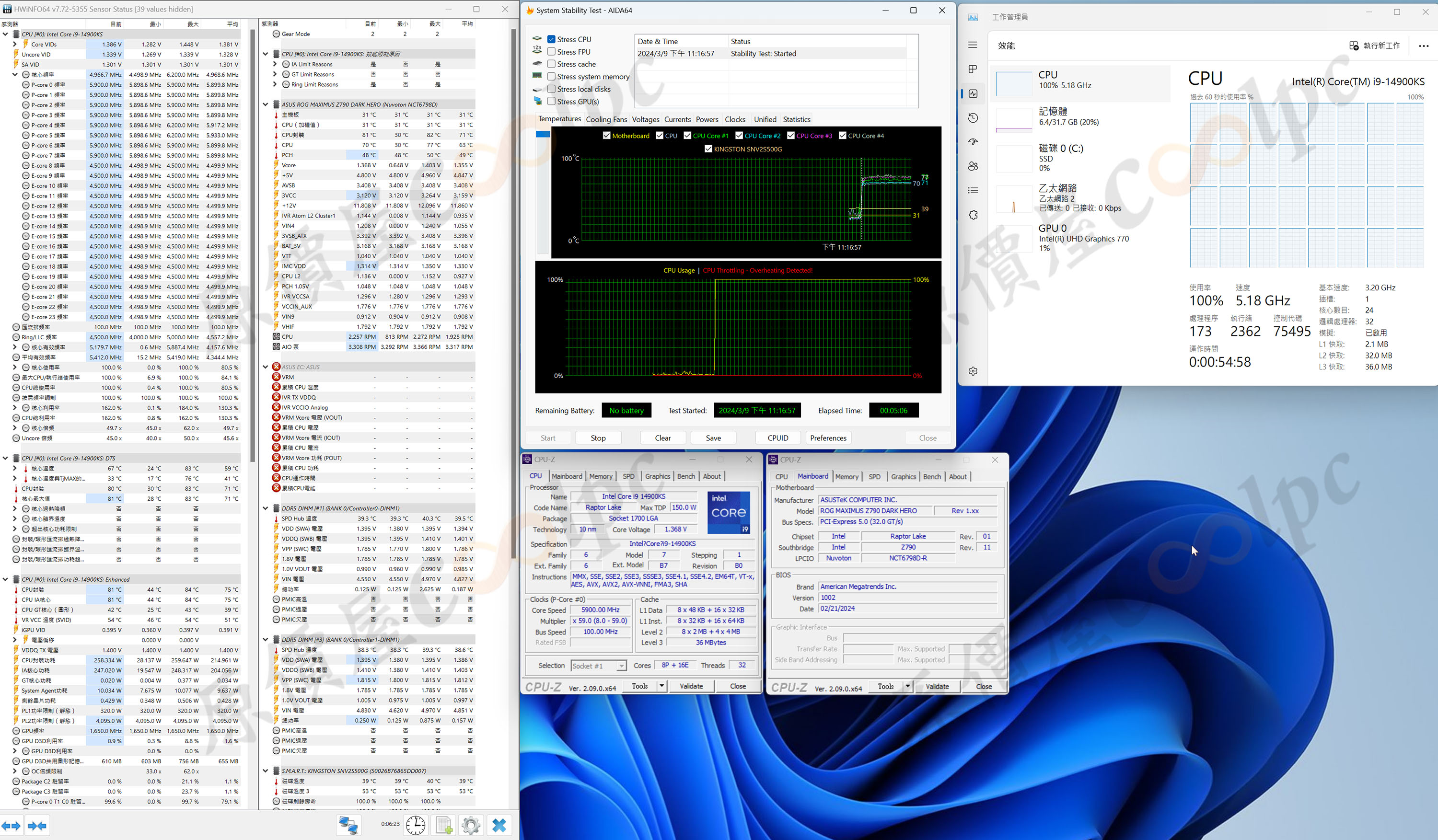Open Task Manager Services puzzle icon
Viewport: 1438px width, 840px height.
coord(973,214)
